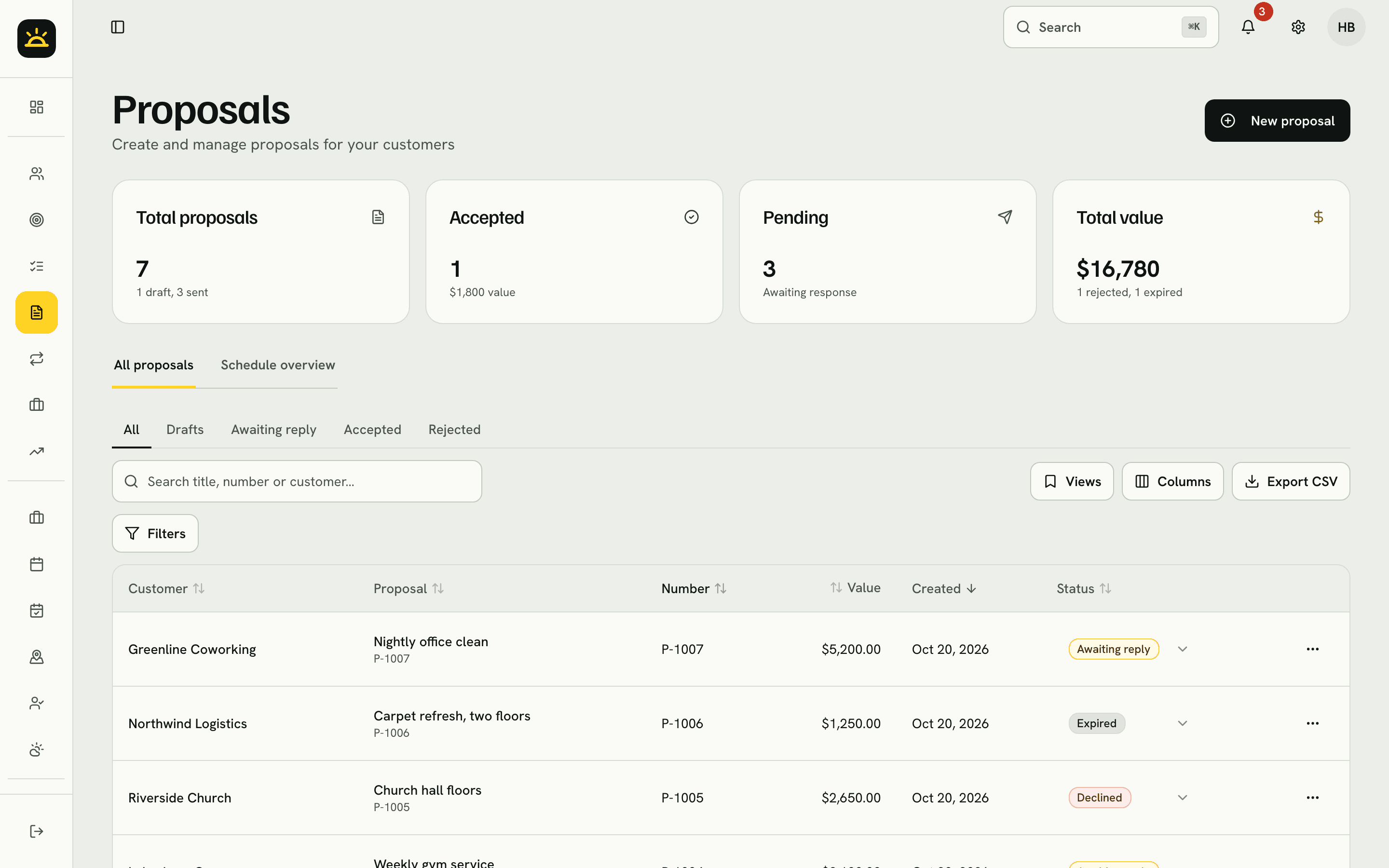Viewport: 1389px width, 868px height.
Task: Open the Views button
Action: pyautogui.click(x=1072, y=481)
